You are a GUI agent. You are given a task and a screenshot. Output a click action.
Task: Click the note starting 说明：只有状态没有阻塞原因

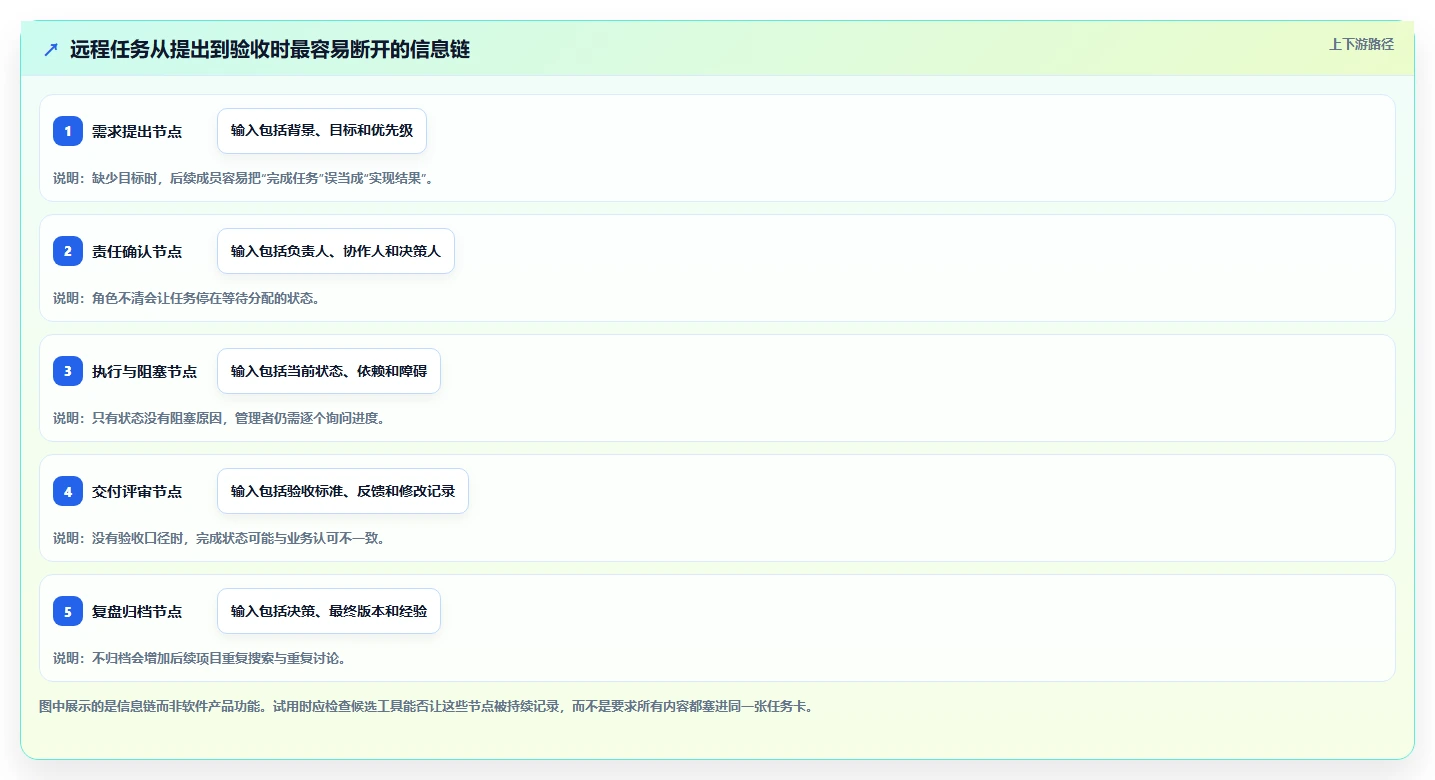[x=219, y=418]
